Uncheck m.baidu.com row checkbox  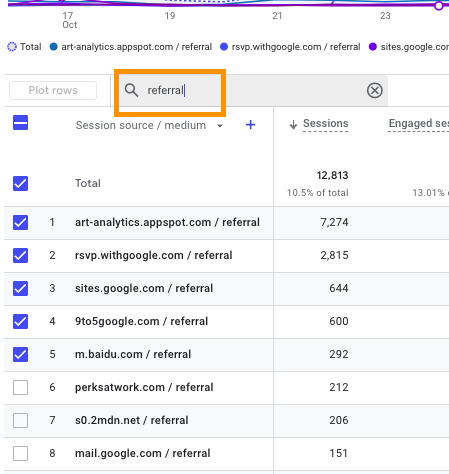(x=20, y=354)
